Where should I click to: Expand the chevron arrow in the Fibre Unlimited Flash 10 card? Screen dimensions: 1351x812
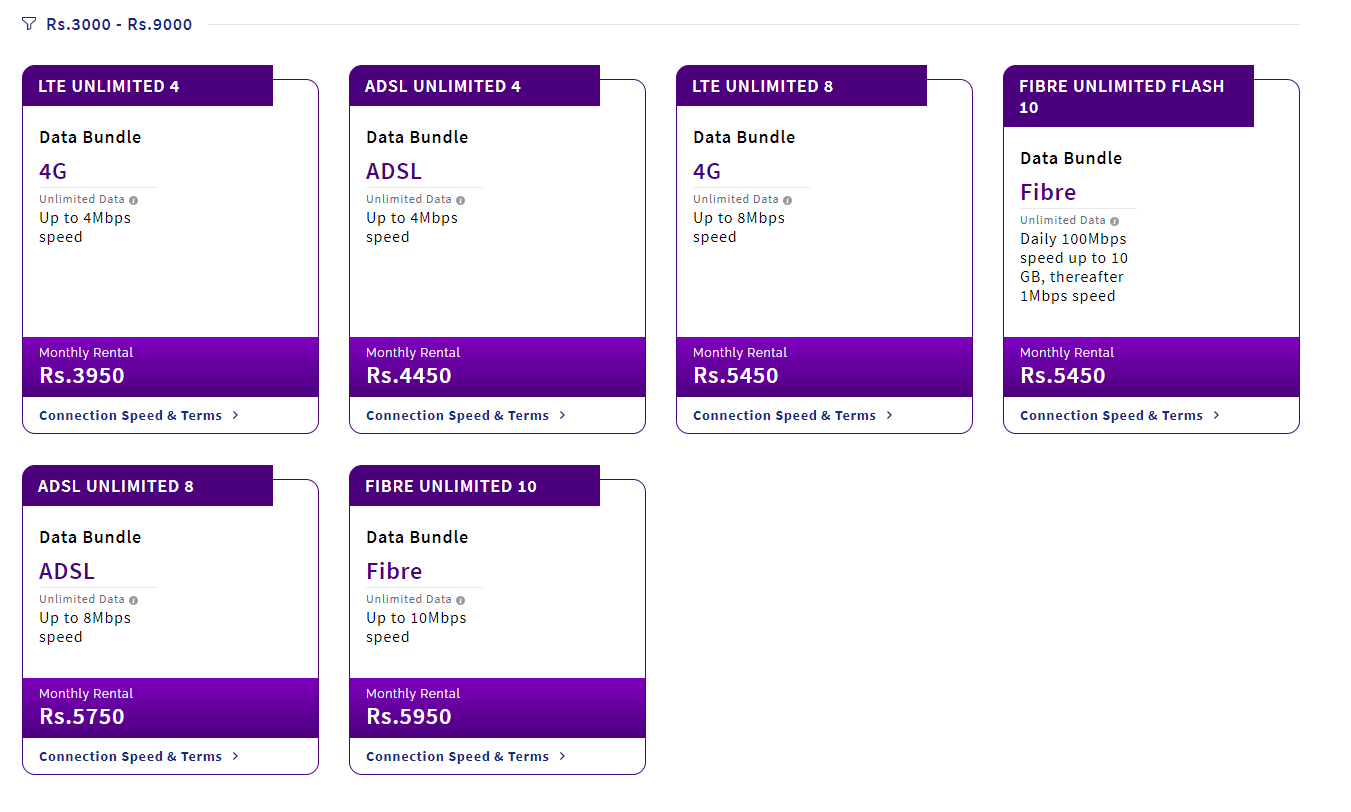tap(1216, 415)
